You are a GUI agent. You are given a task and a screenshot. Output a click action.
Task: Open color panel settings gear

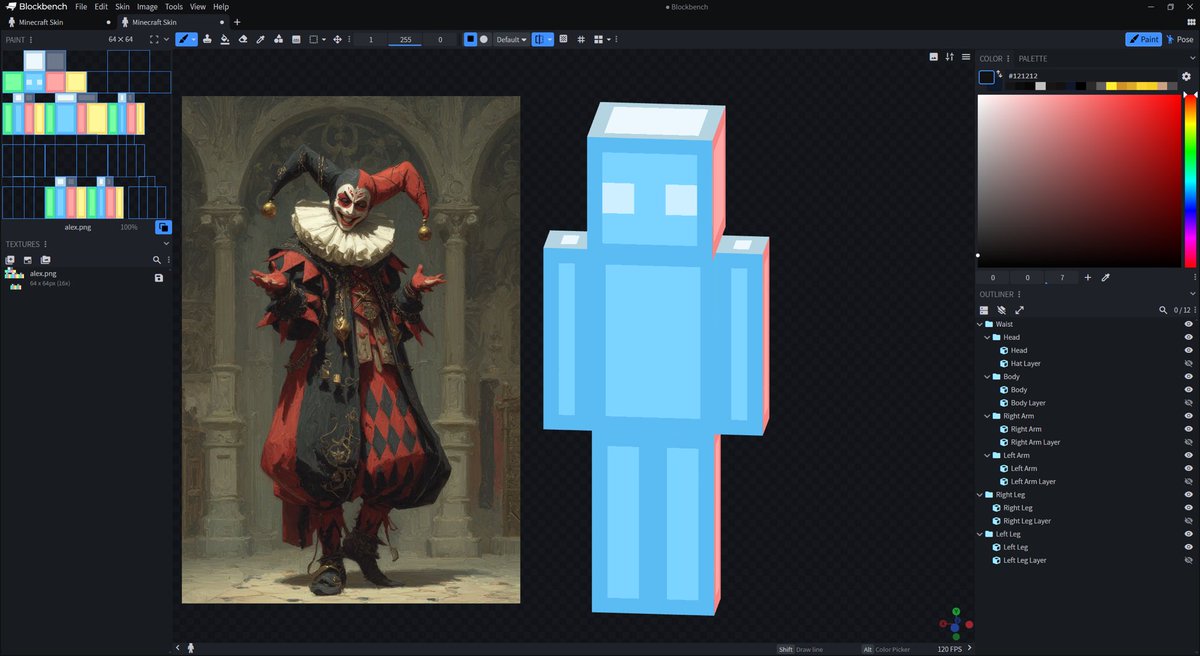click(x=1187, y=76)
